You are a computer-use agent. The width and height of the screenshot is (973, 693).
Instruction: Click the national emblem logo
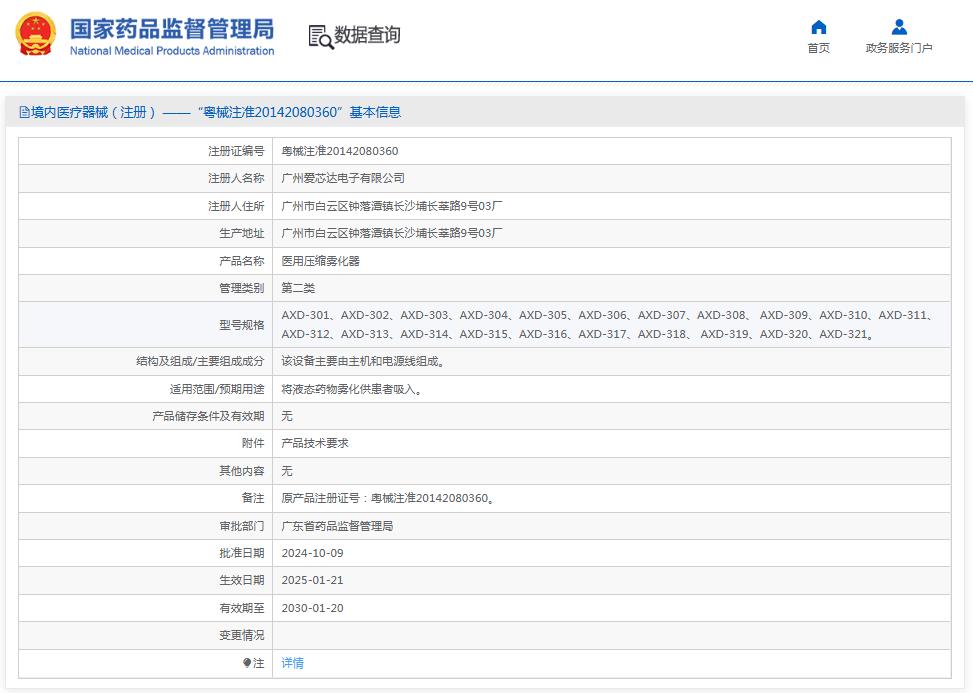click(35, 34)
